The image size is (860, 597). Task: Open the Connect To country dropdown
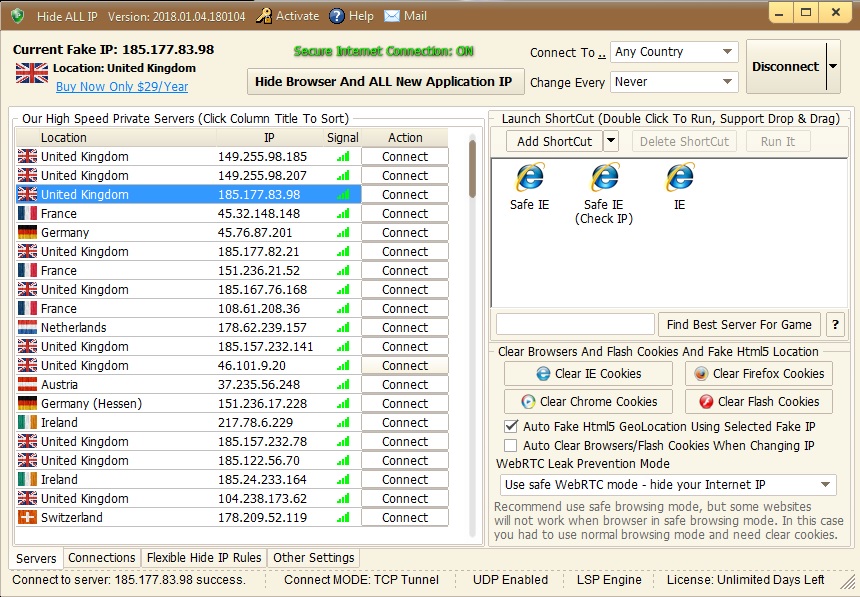(674, 52)
